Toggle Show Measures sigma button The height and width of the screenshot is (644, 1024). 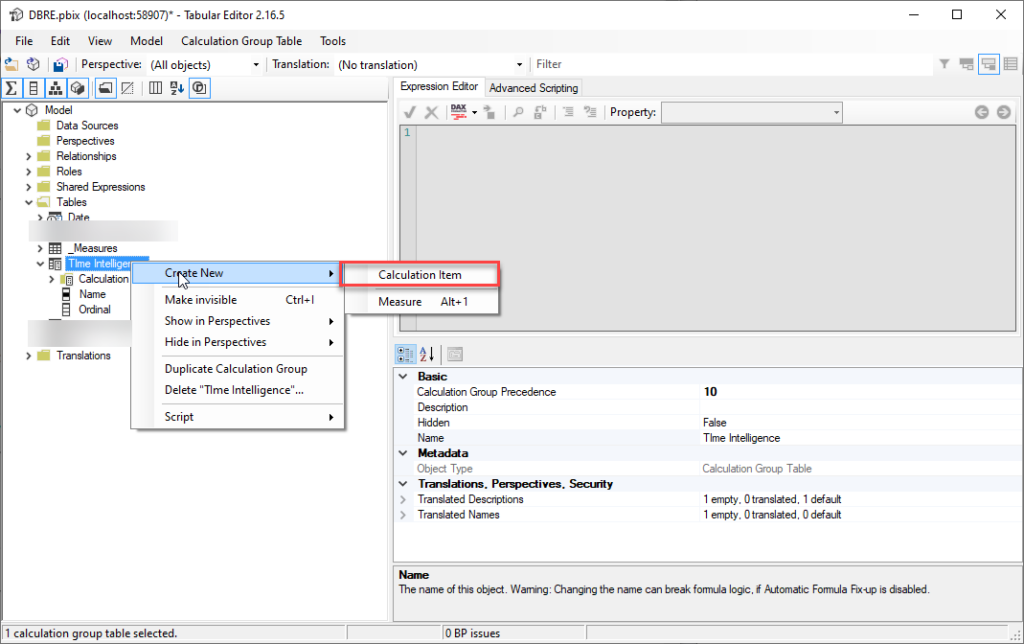click(x=11, y=88)
